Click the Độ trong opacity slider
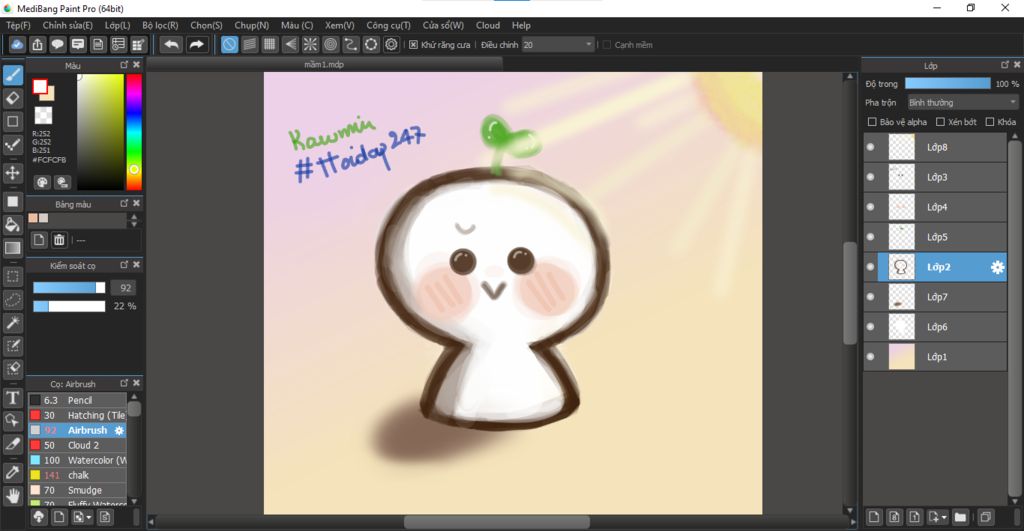The image size is (1024, 531). click(x=948, y=84)
